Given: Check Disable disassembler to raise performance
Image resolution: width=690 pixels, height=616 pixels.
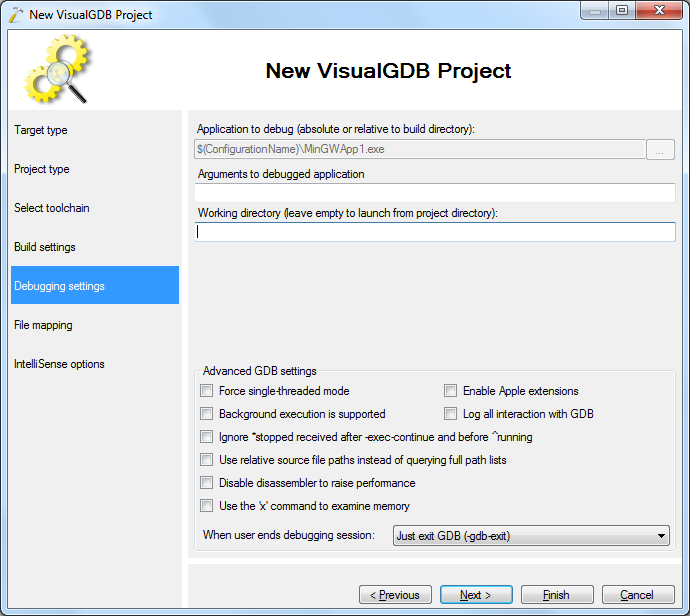Looking at the screenshot, I should (206, 483).
